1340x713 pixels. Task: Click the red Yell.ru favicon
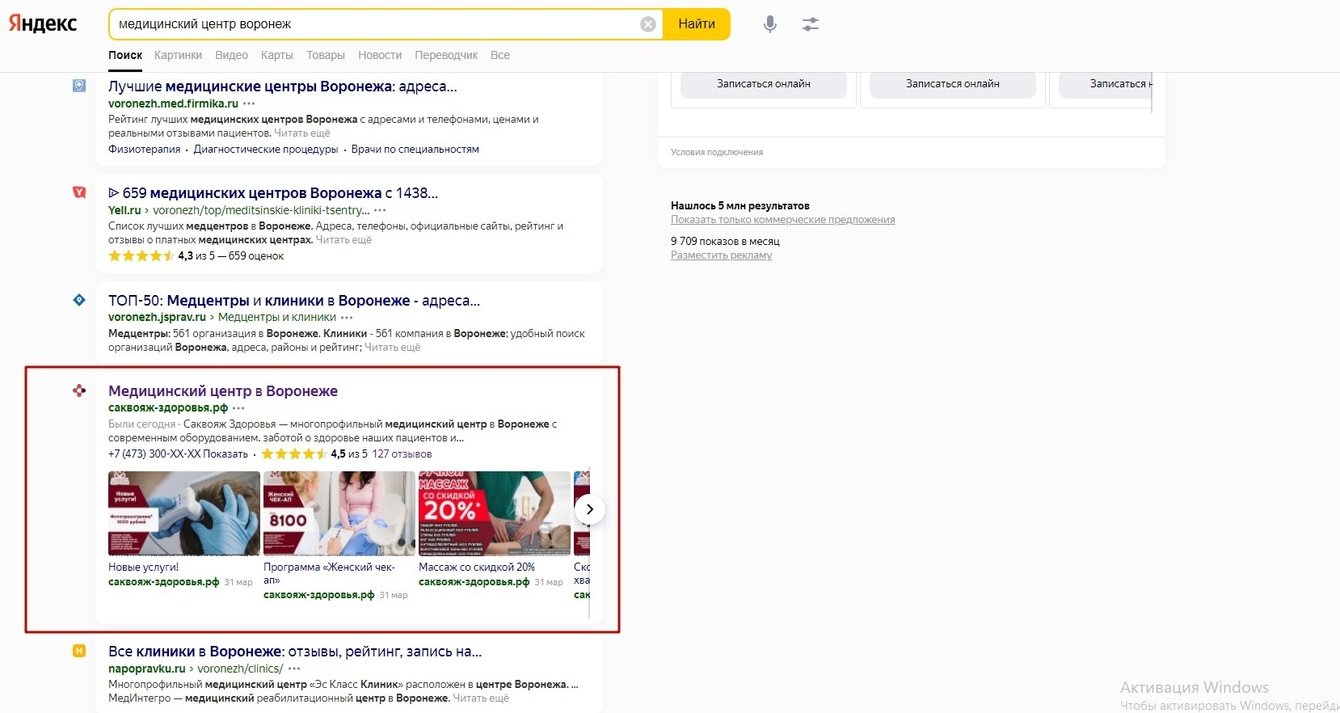79,192
